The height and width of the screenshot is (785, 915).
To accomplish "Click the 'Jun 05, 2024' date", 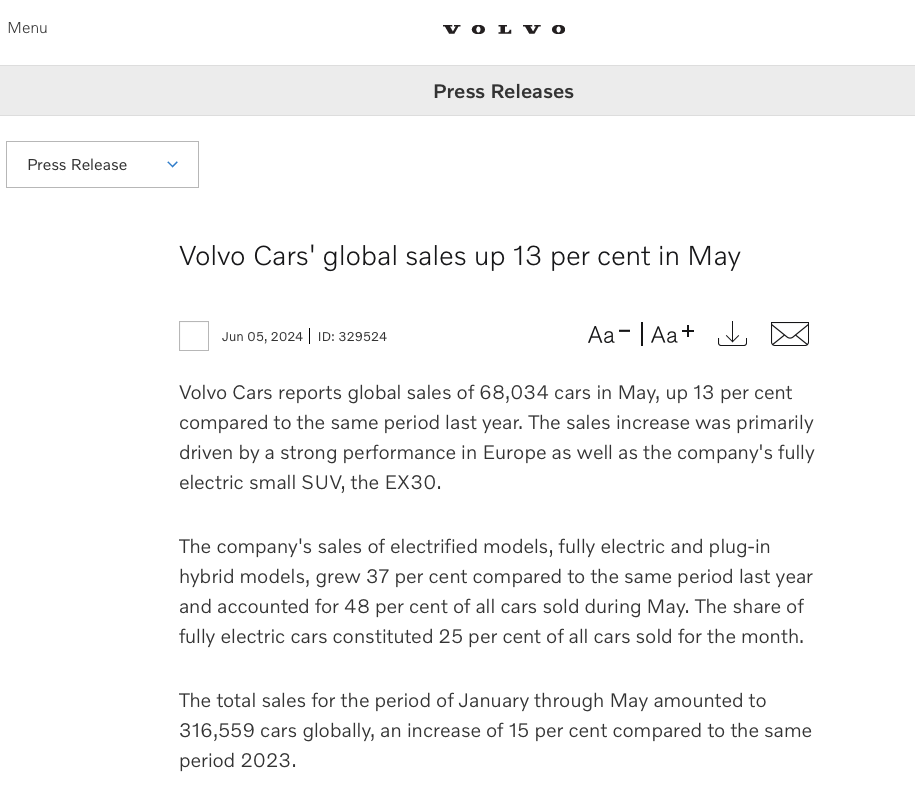I will click(262, 337).
